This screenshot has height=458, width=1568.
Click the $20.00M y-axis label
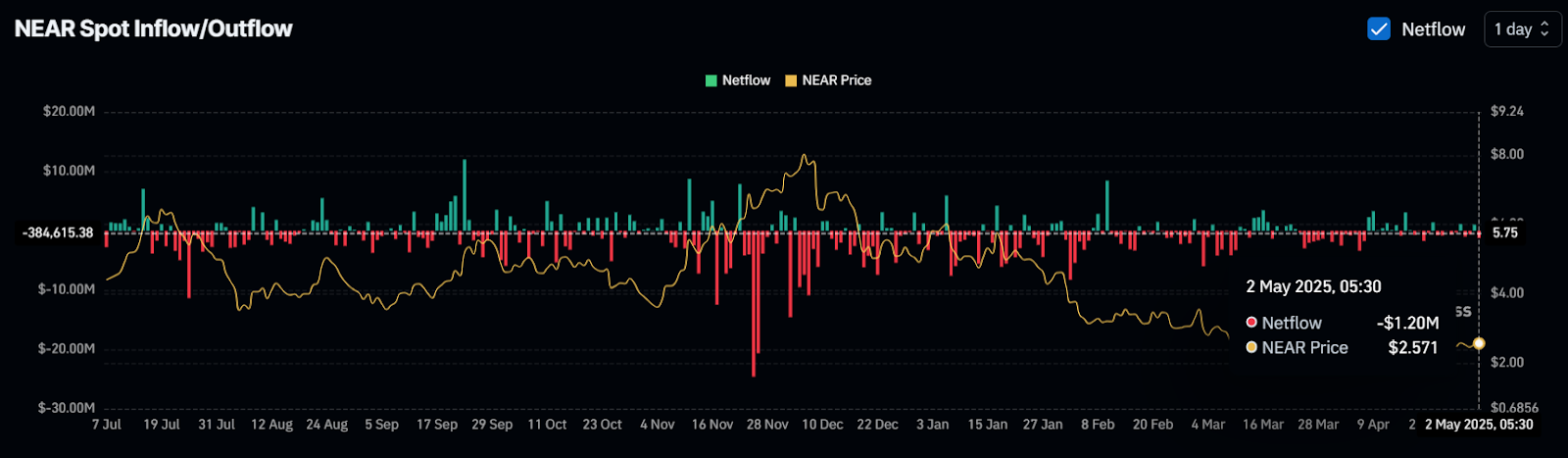tap(69, 112)
